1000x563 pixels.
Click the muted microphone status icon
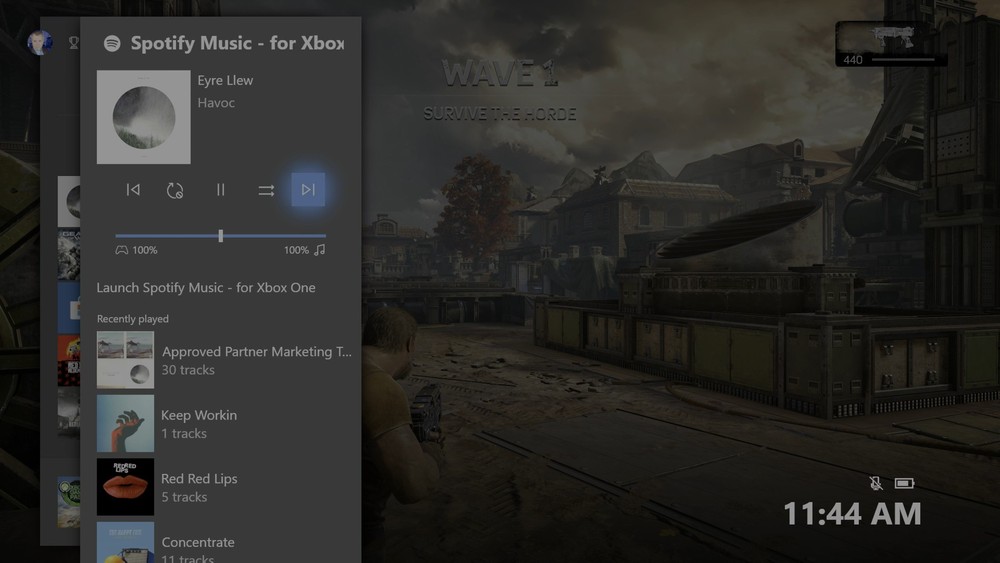876,484
